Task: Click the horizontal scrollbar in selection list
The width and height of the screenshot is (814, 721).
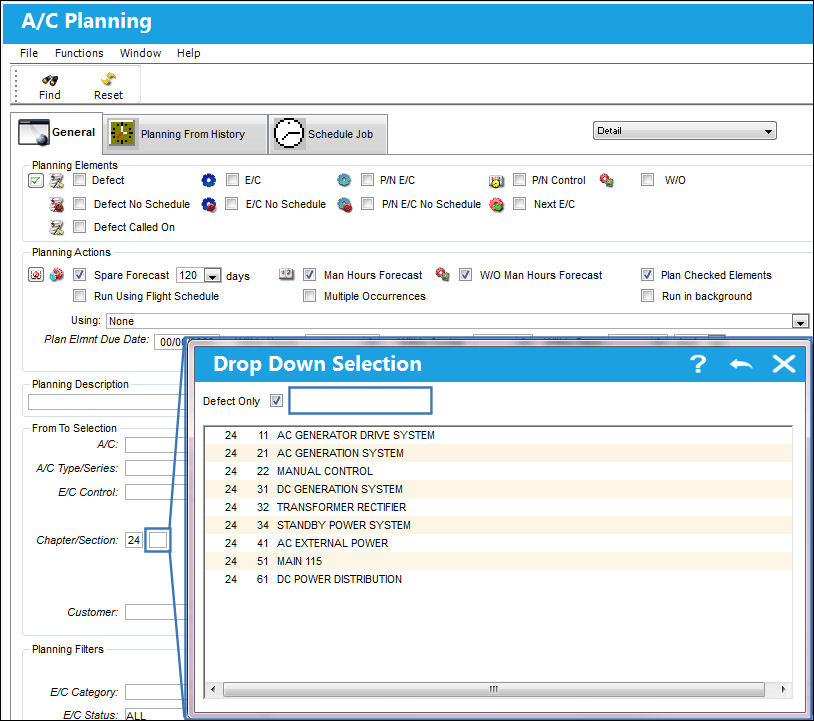Action: [493, 689]
